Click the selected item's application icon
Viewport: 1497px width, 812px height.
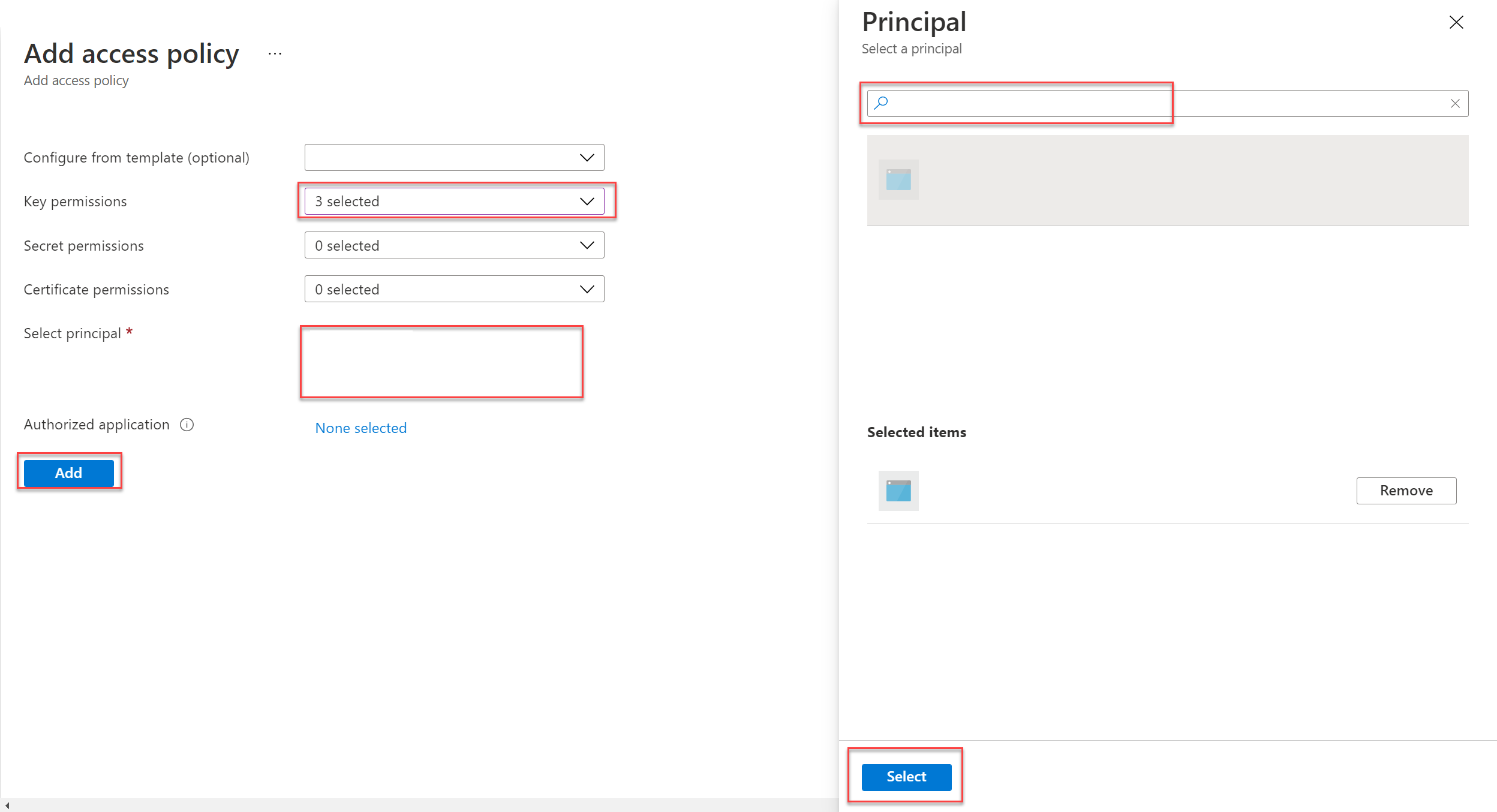tap(898, 491)
